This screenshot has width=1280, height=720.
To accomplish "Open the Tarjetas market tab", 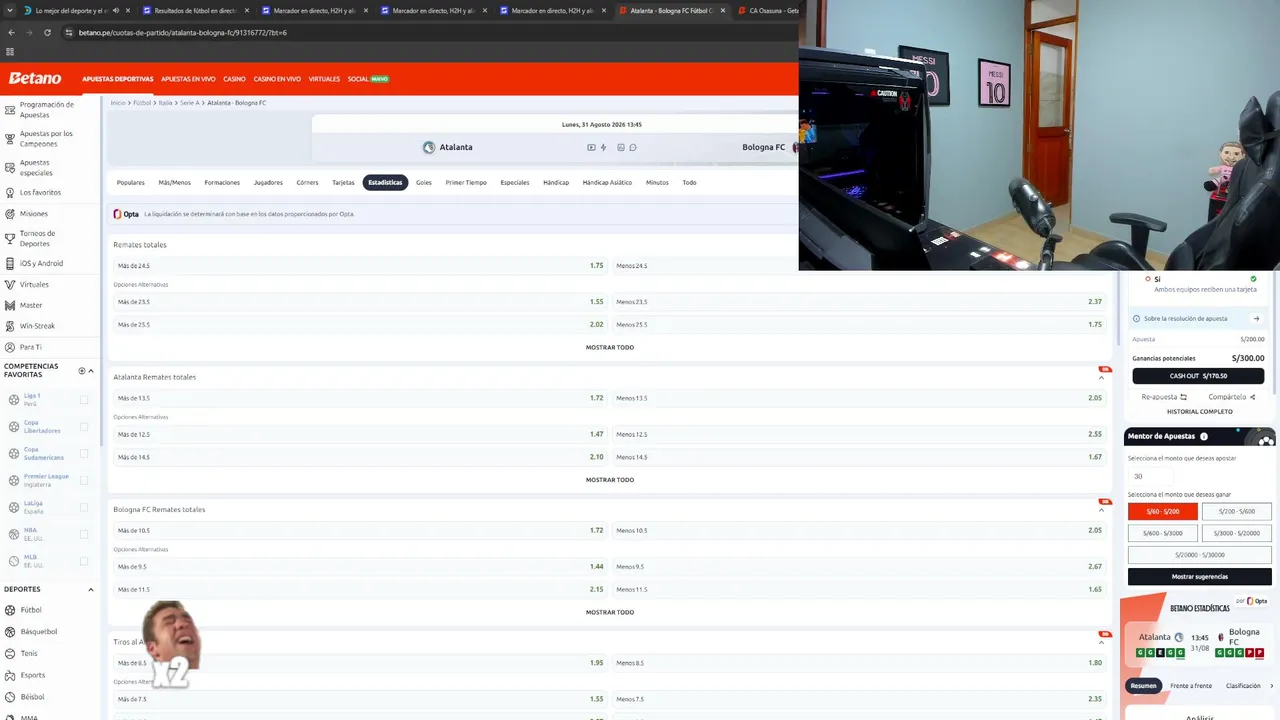I will pyautogui.click(x=343, y=183).
